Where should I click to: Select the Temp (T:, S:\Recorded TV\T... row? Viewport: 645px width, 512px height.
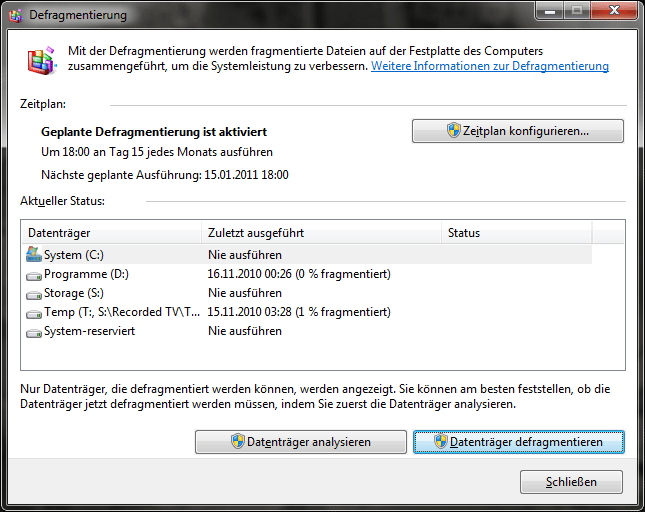click(309, 312)
